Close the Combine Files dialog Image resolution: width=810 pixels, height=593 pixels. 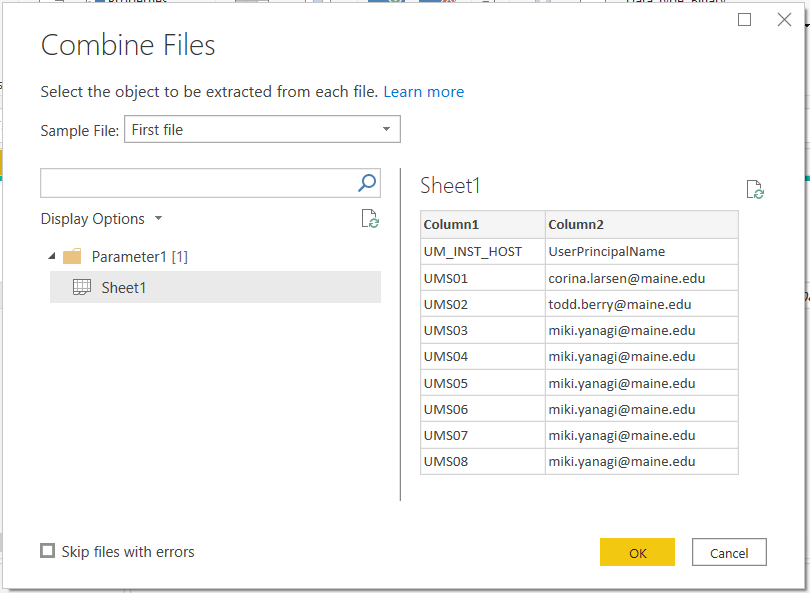[784, 20]
